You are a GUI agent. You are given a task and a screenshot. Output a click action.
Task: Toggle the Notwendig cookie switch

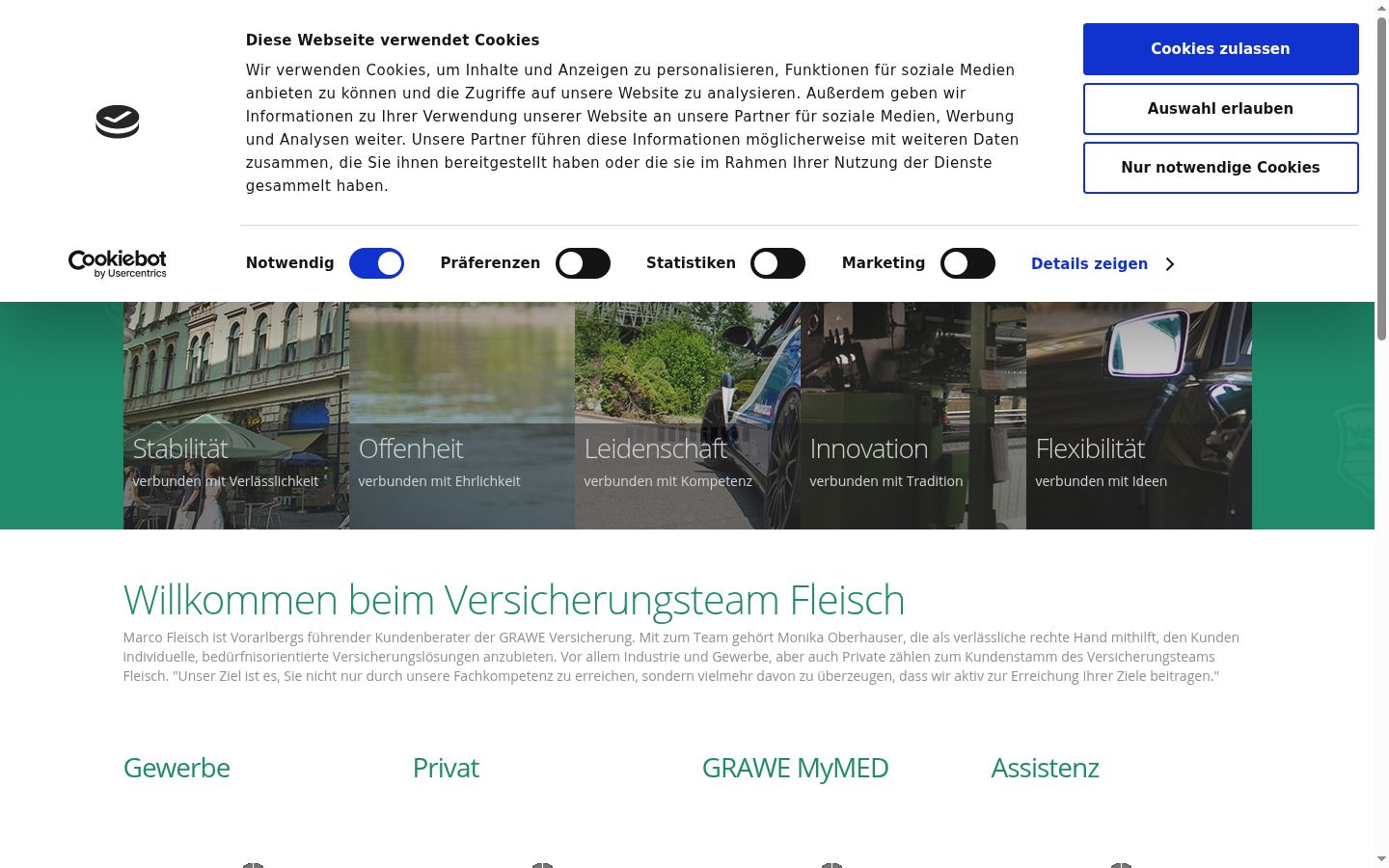pyautogui.click(x=376, y=263)
